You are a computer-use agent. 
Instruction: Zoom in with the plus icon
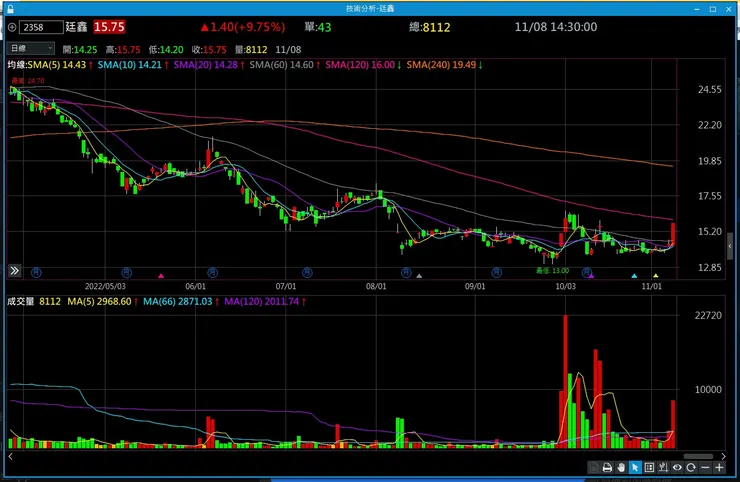click(719, 467)
